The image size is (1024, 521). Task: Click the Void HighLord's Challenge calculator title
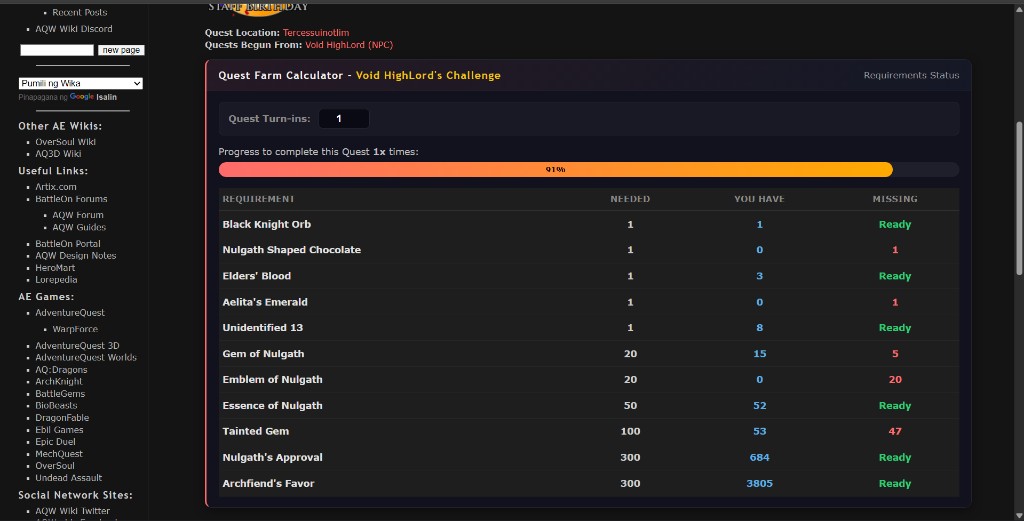tap(428, 76)
